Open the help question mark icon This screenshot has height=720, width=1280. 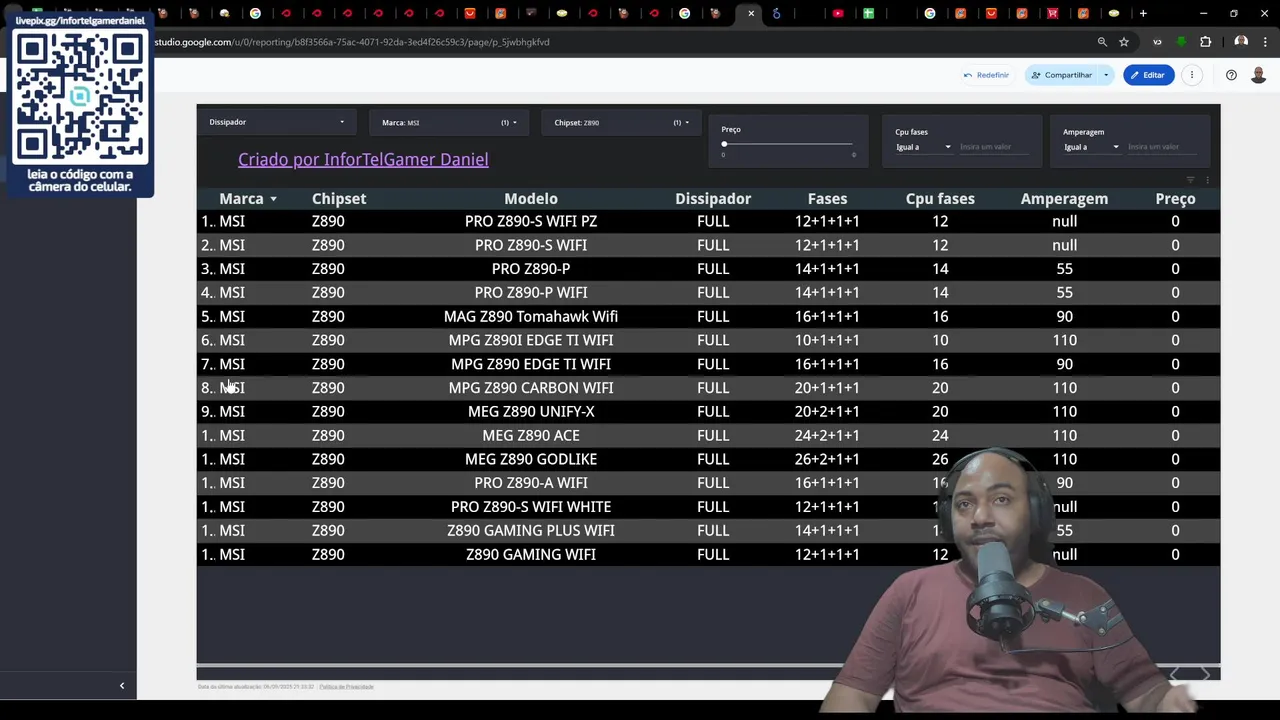point(1231,75)
